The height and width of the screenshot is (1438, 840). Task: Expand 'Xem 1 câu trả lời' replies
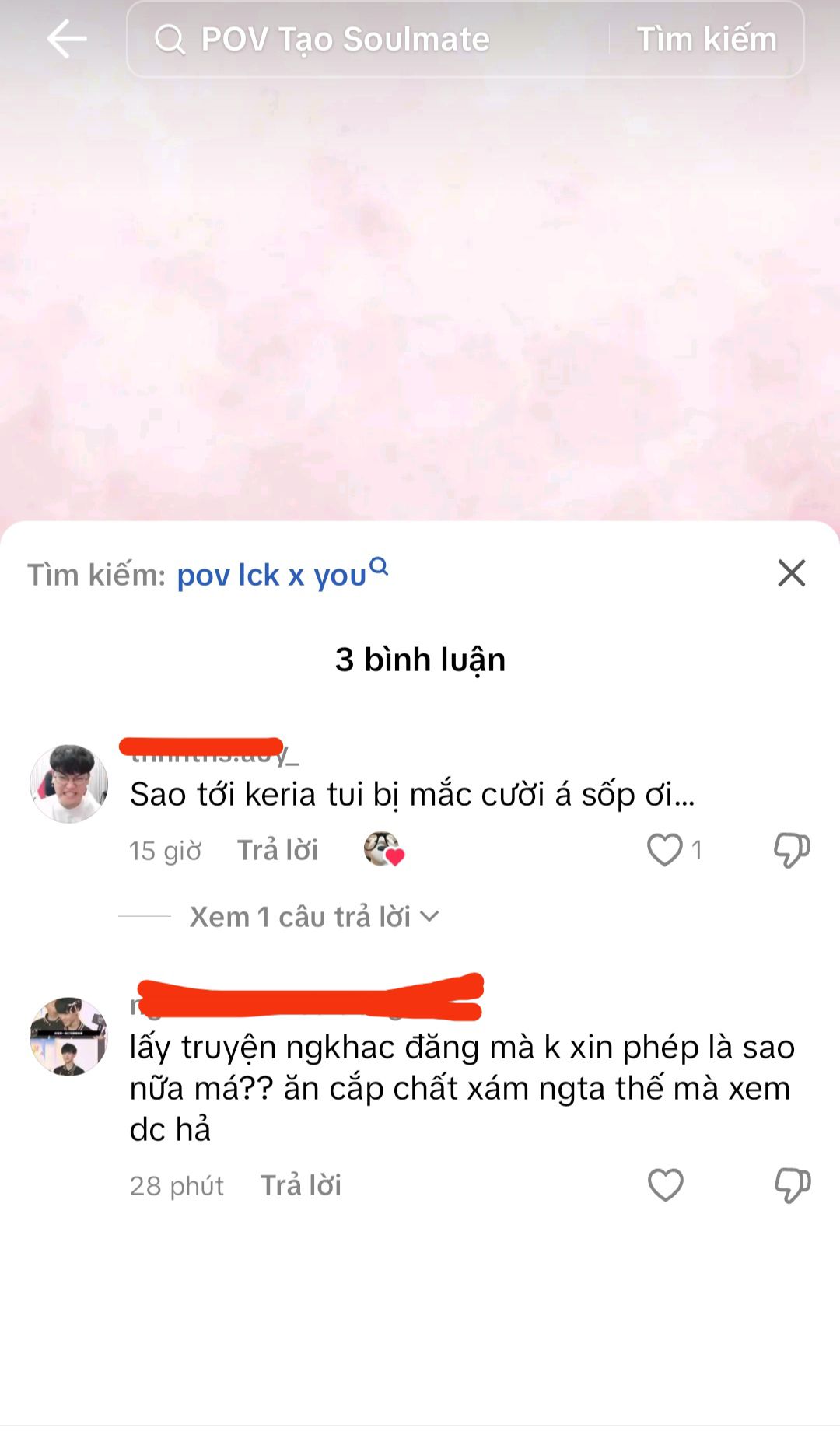tap(314, 917)
